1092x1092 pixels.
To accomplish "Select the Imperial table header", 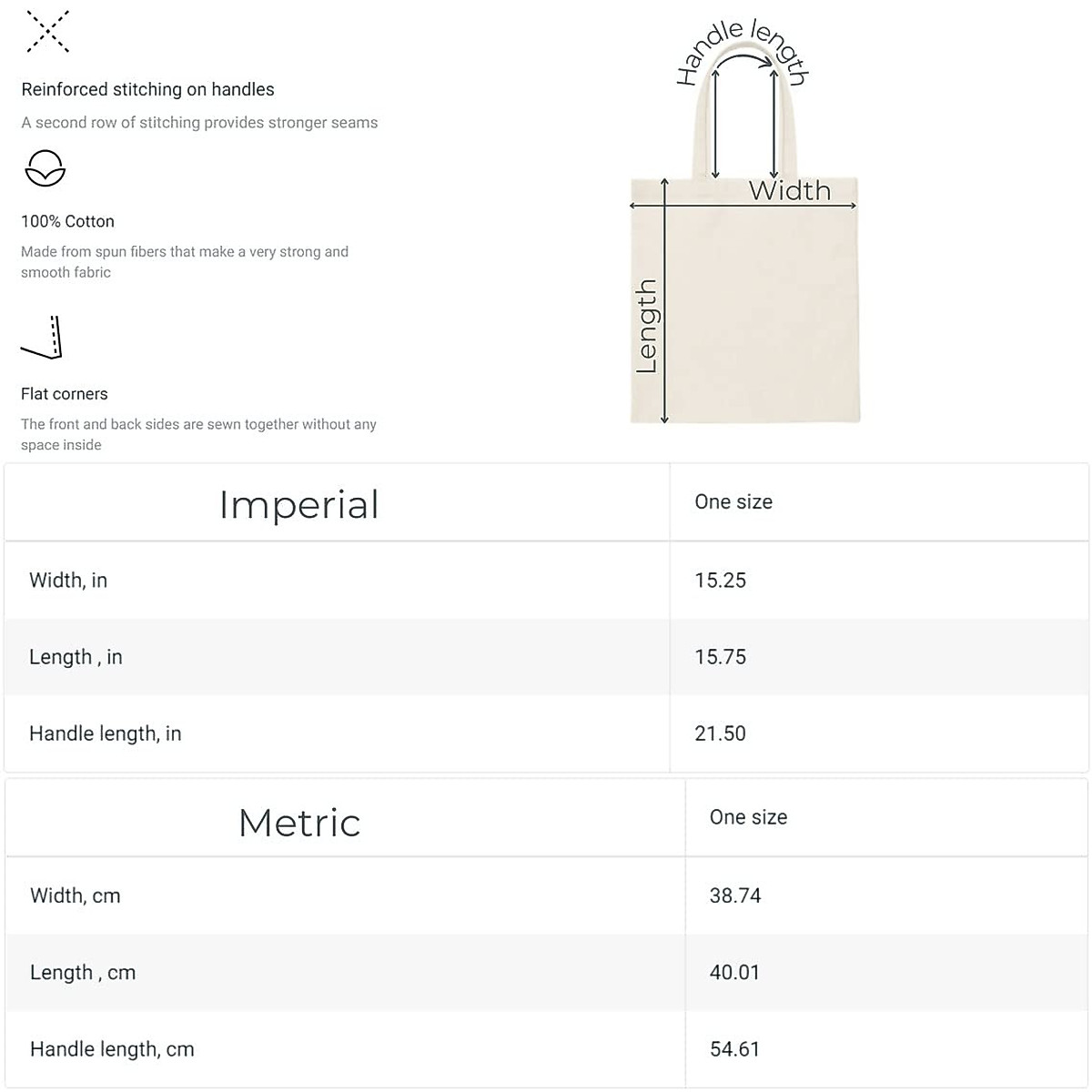I will (298, 504).
